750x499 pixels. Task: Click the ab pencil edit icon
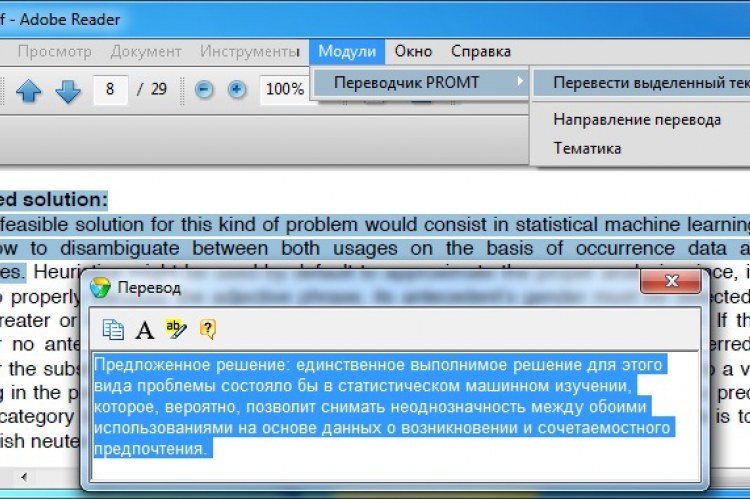coord(176,329)
